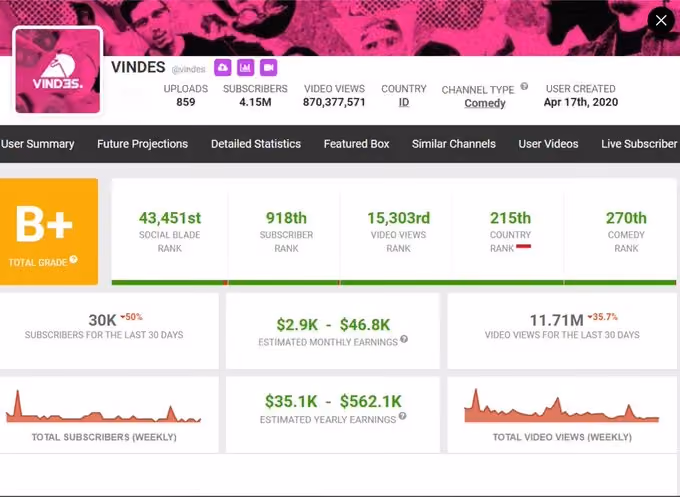
Task: Open the Estimated Monthly Earnings help icon
Action: pyautogui.click(x=404, y=339)
